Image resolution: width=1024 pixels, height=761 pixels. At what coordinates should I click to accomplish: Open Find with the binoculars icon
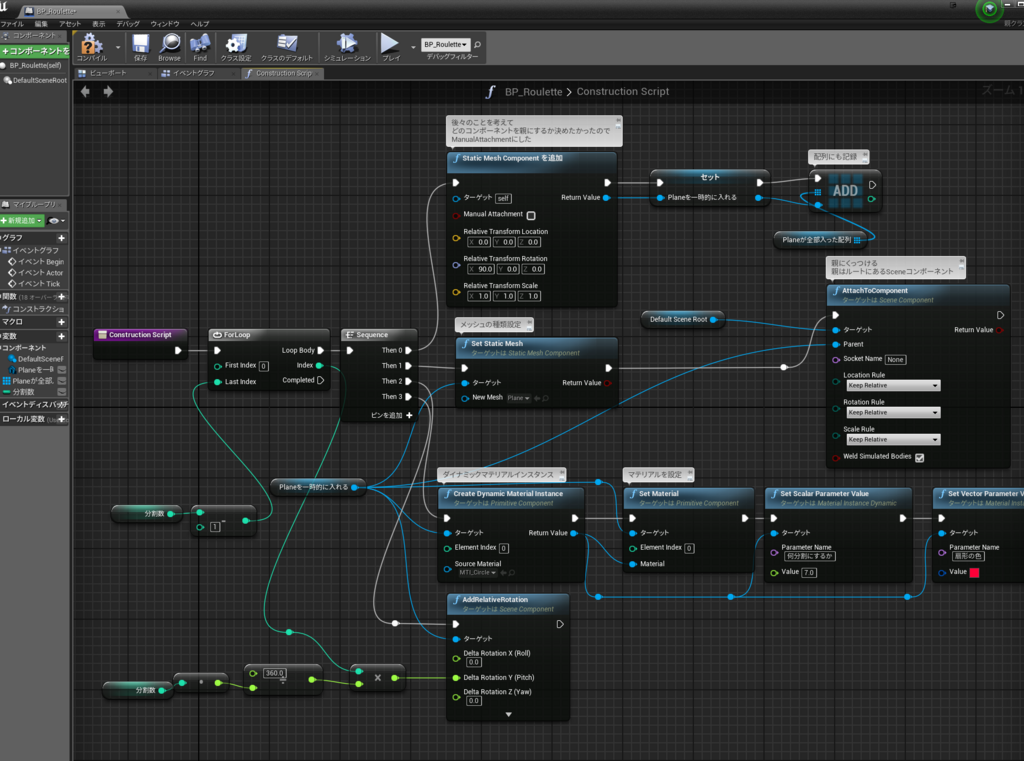coord(200,48)
